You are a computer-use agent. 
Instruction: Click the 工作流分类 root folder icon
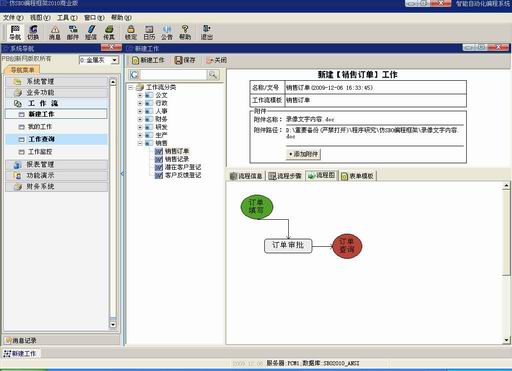pyautogui.click(x=140, y=87)
